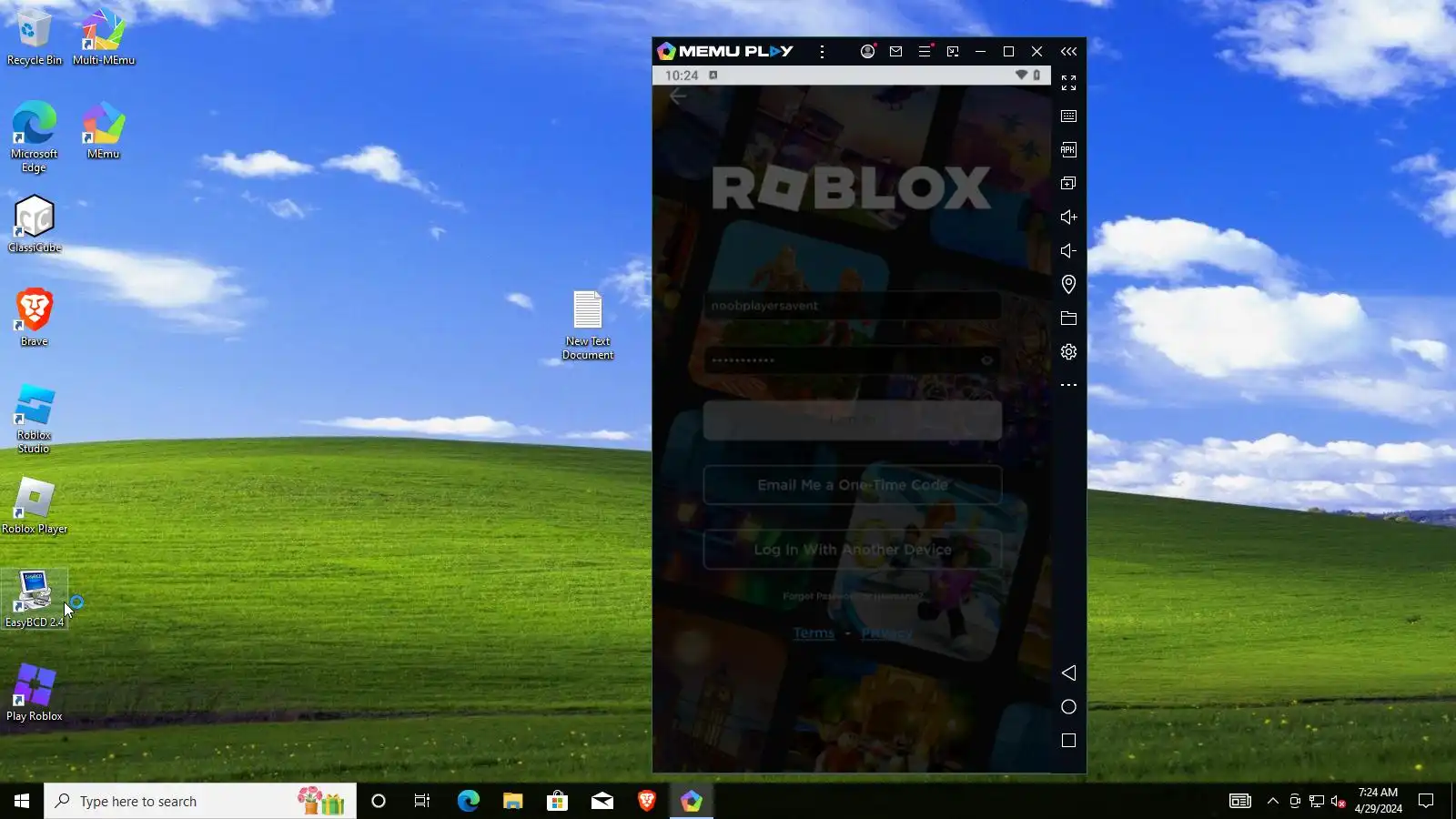Open the Windows Start menu
1456x819 pixels.
tap(22, 801)
